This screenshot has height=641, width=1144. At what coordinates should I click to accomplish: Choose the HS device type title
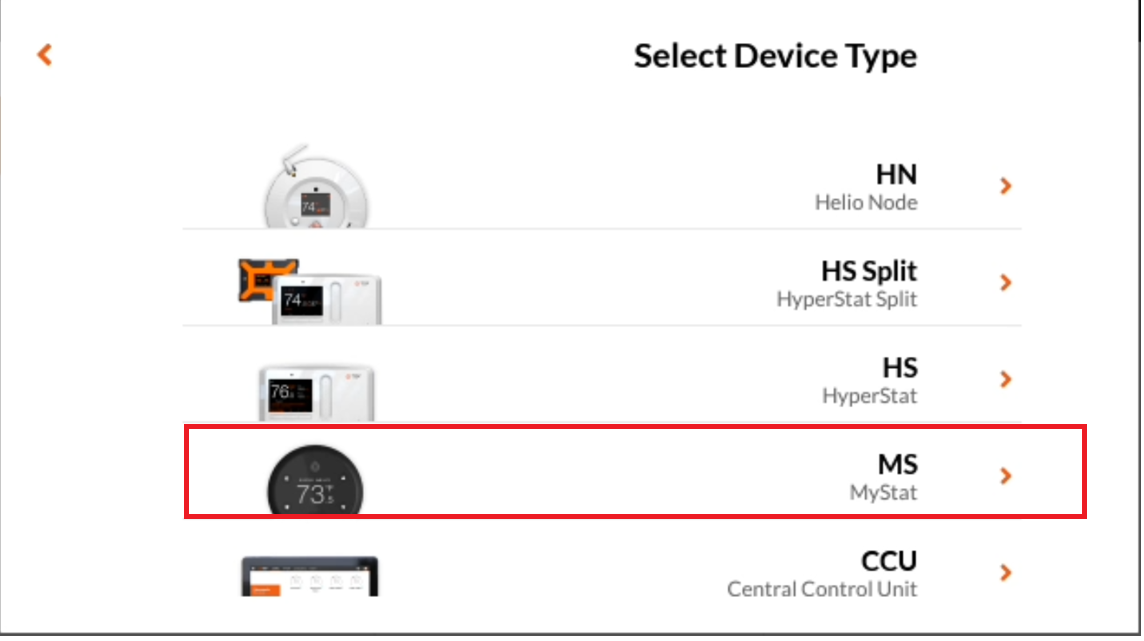900,368
